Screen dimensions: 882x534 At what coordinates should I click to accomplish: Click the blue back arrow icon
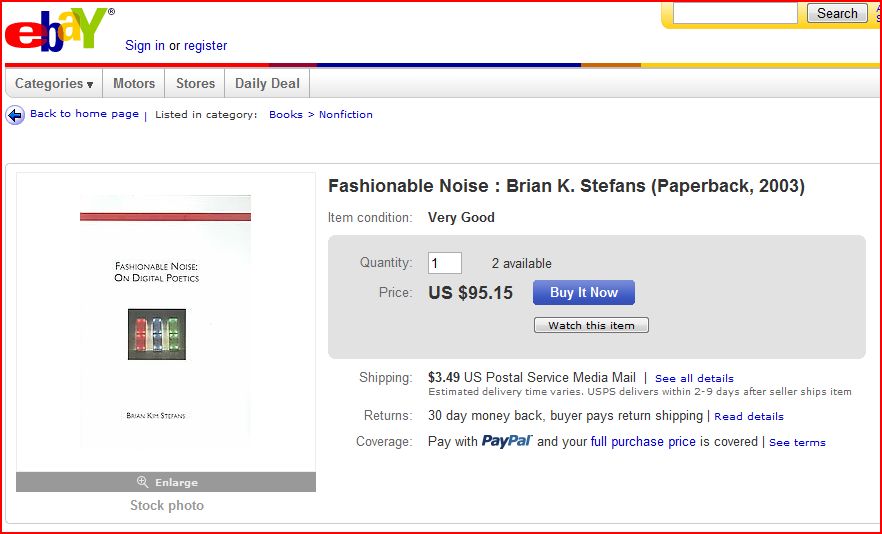(x=16, y=115)
